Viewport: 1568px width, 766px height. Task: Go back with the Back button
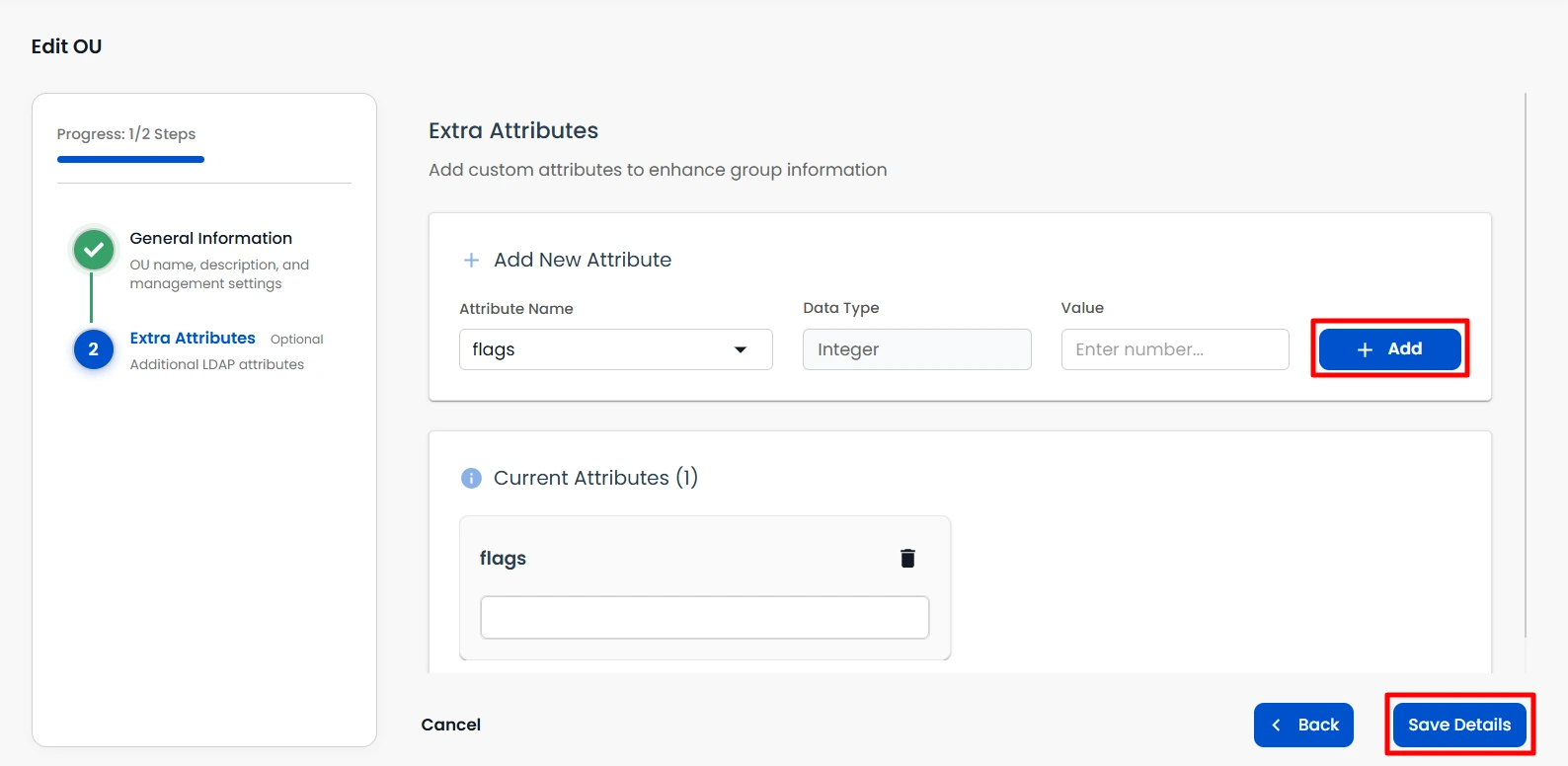[x=1303, y=725]
